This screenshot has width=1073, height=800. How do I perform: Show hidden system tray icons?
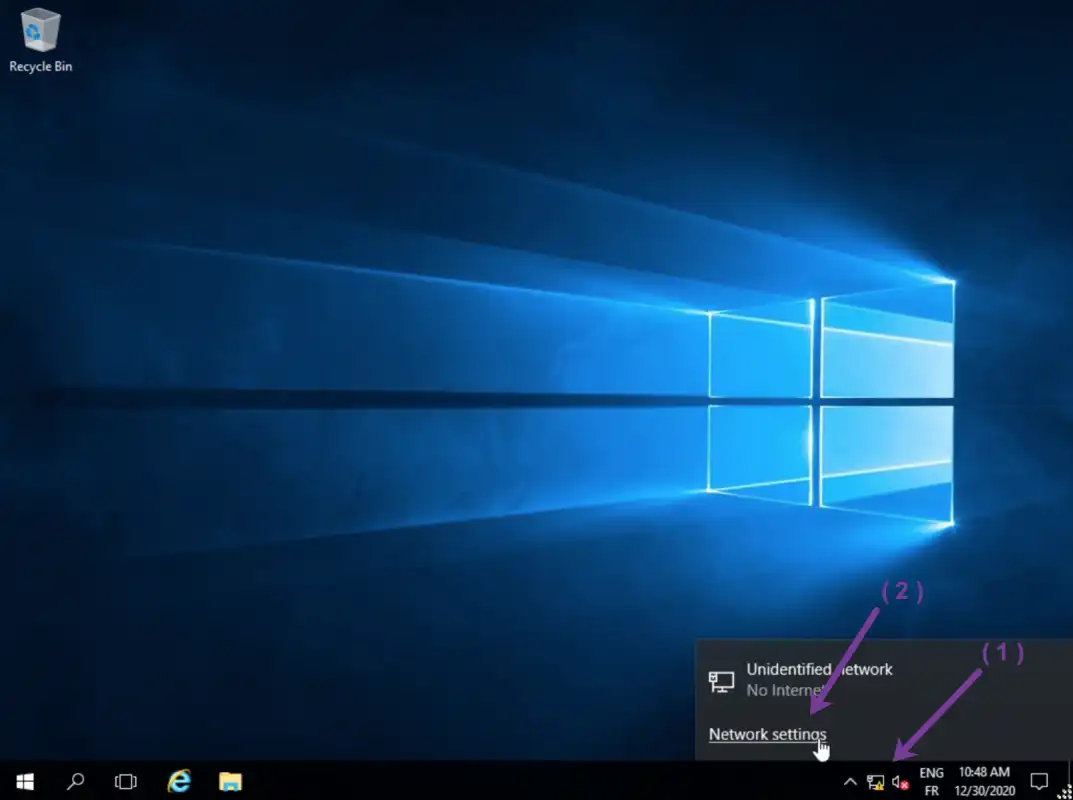pos(850,782)
